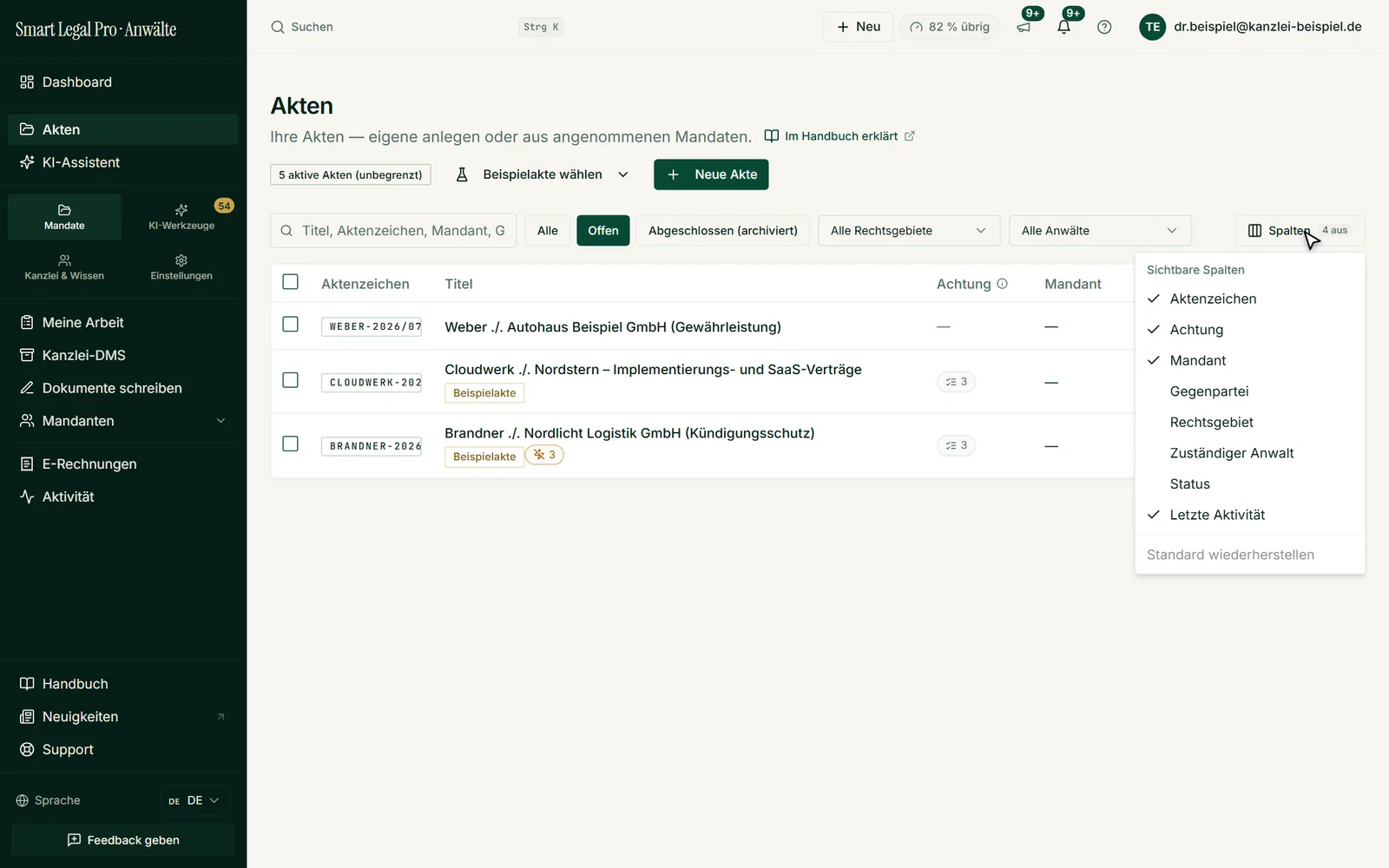This screenshot has width=1389, height=868.
Task: Filter Abgeschlossen (archiviert) cases
Action: click(x=723, y=231)
